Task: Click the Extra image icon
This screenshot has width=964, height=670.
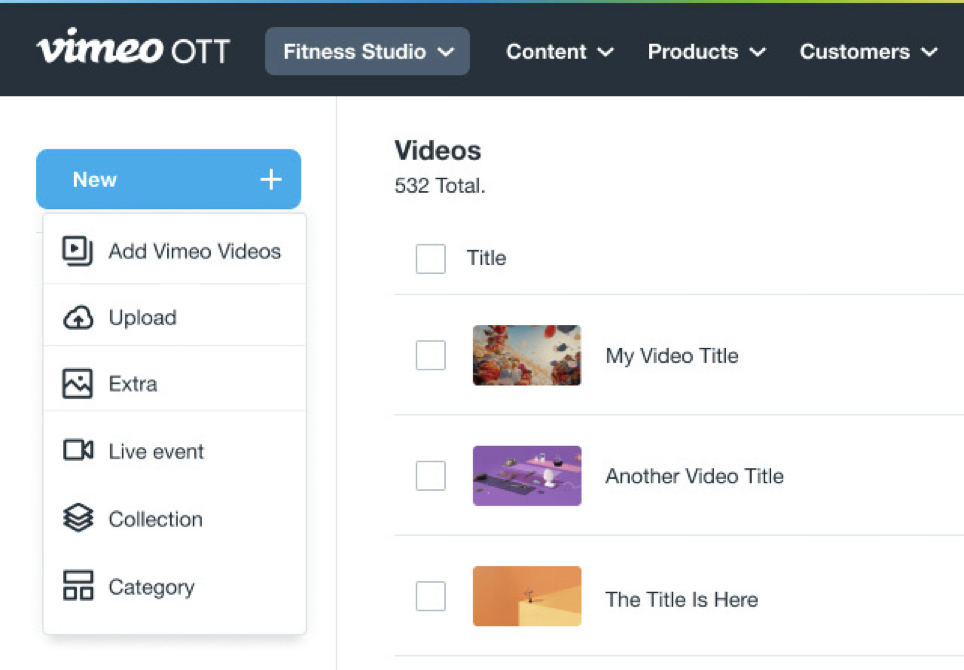Action: (77, 384)
